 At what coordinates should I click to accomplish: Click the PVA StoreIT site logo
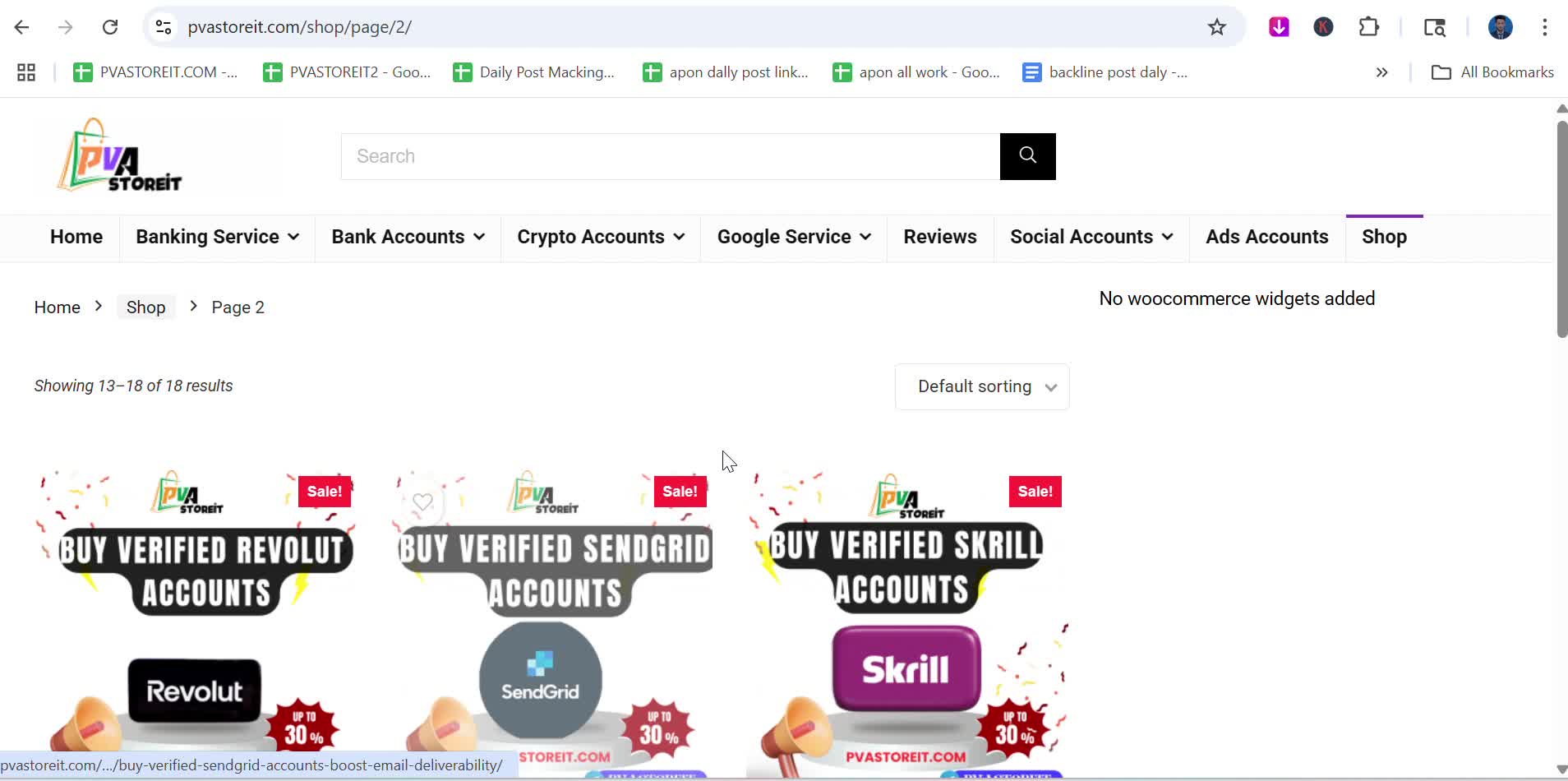[x=120, y=155]
